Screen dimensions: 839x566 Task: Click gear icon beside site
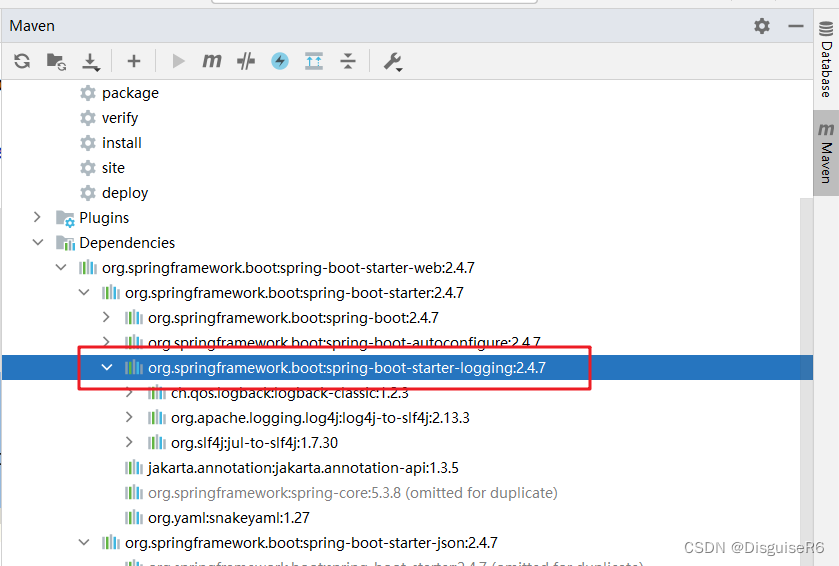pyautogui.click(x=88, y=168)
